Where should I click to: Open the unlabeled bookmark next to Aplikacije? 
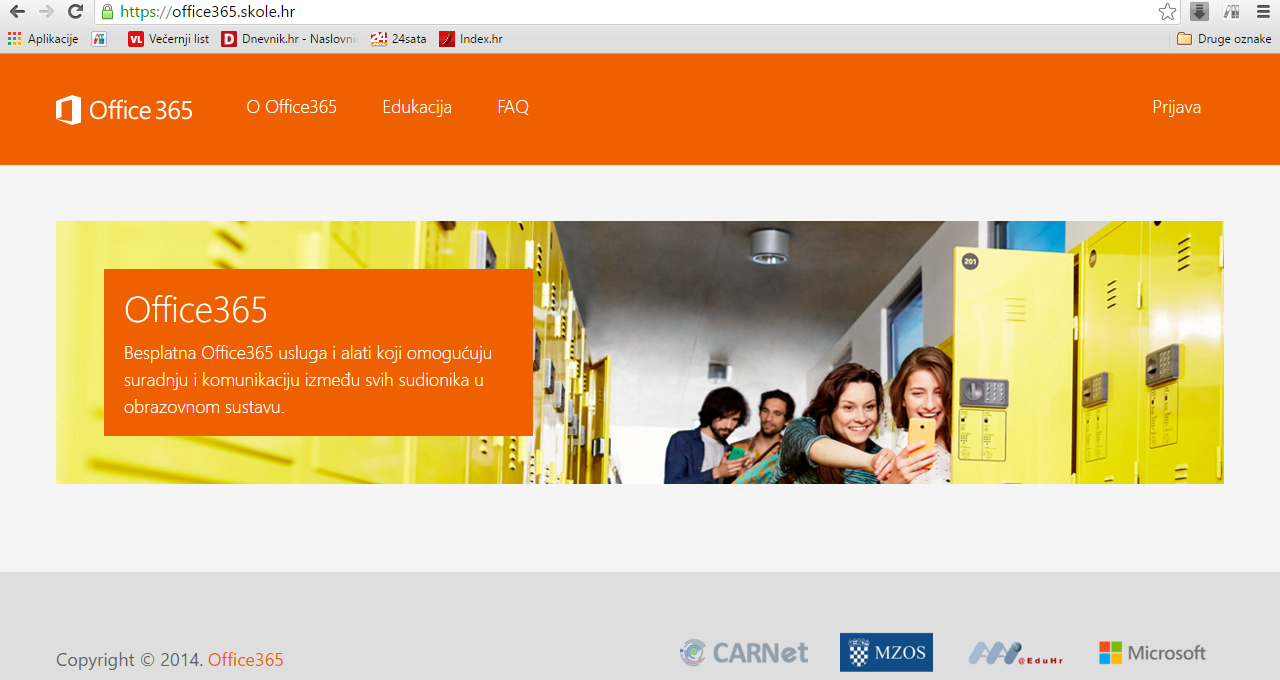[98, 39]
